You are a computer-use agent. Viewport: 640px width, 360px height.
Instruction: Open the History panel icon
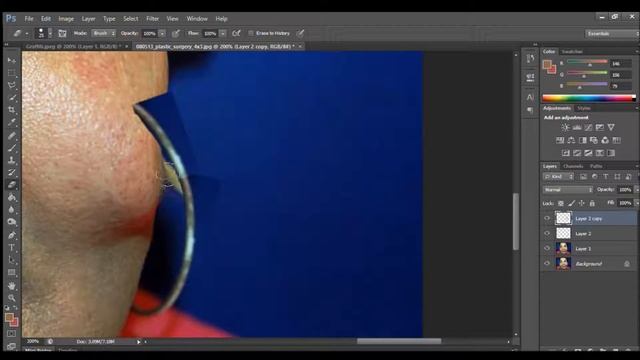(x=530, y=59)
